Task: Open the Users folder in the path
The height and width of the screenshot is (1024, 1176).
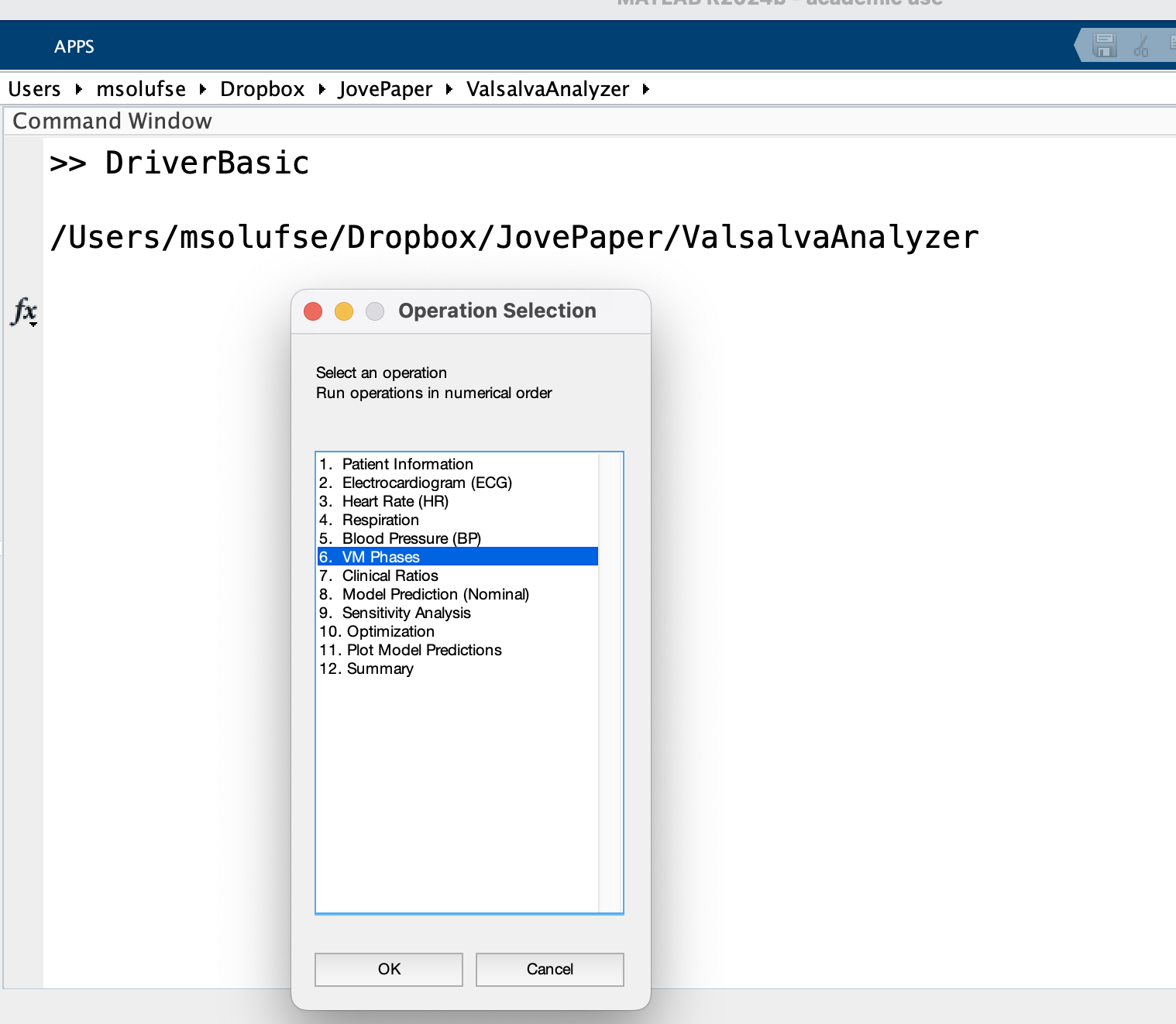Action: click(34, 89)
